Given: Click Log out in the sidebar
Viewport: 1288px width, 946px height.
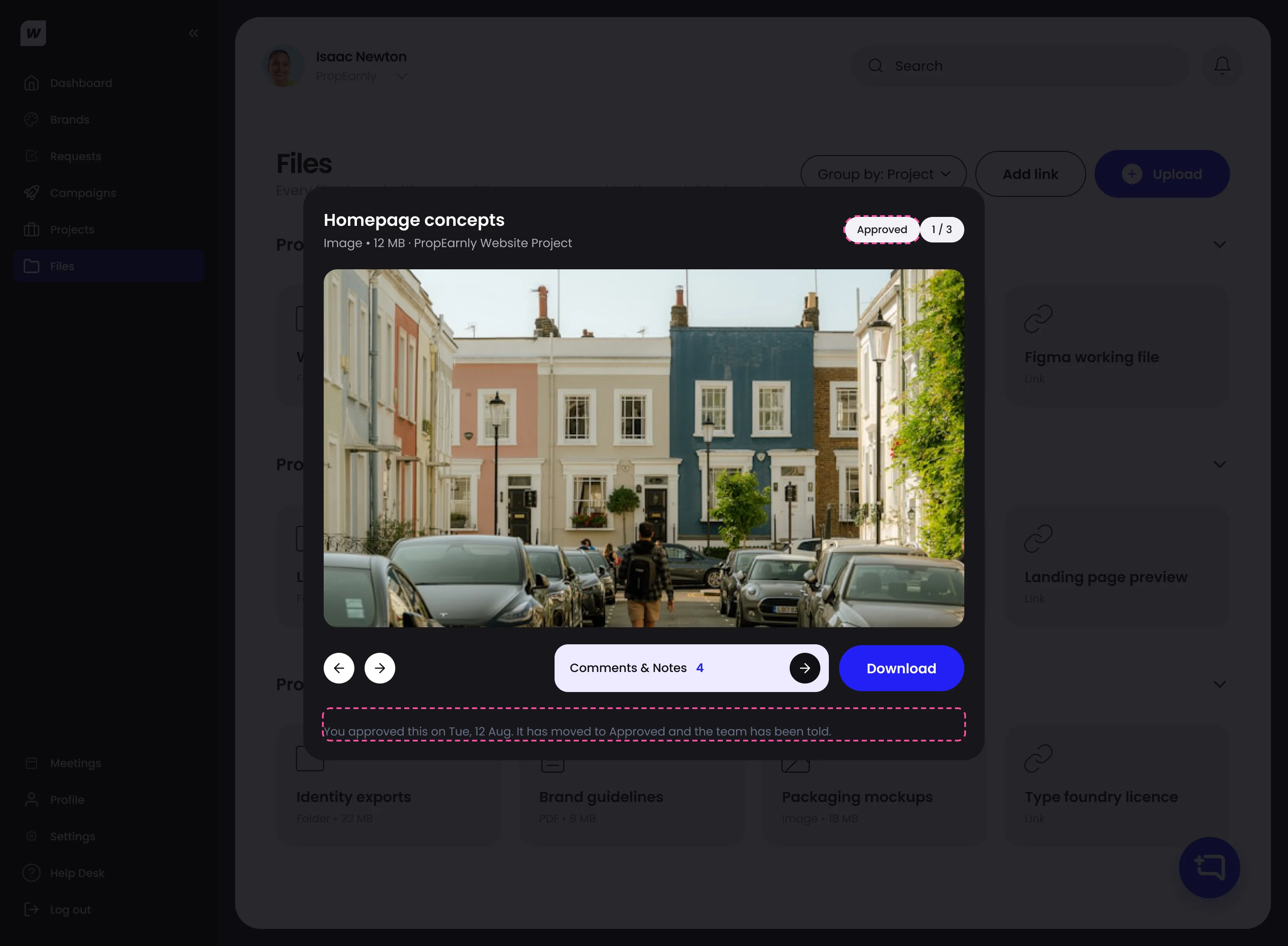Looking at the screenshot, I should coord(109,910).
